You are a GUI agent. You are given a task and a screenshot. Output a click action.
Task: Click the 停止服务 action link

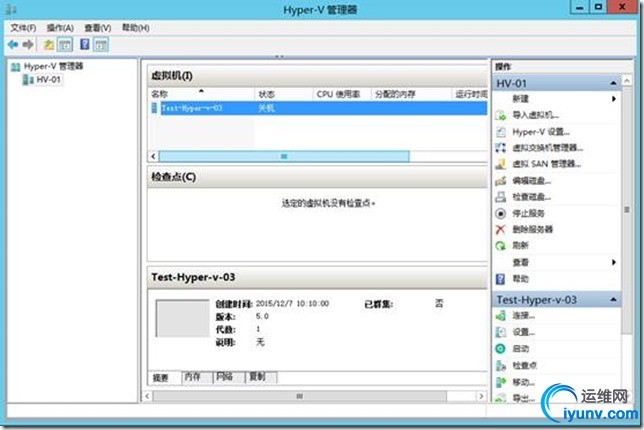(528, 214)
